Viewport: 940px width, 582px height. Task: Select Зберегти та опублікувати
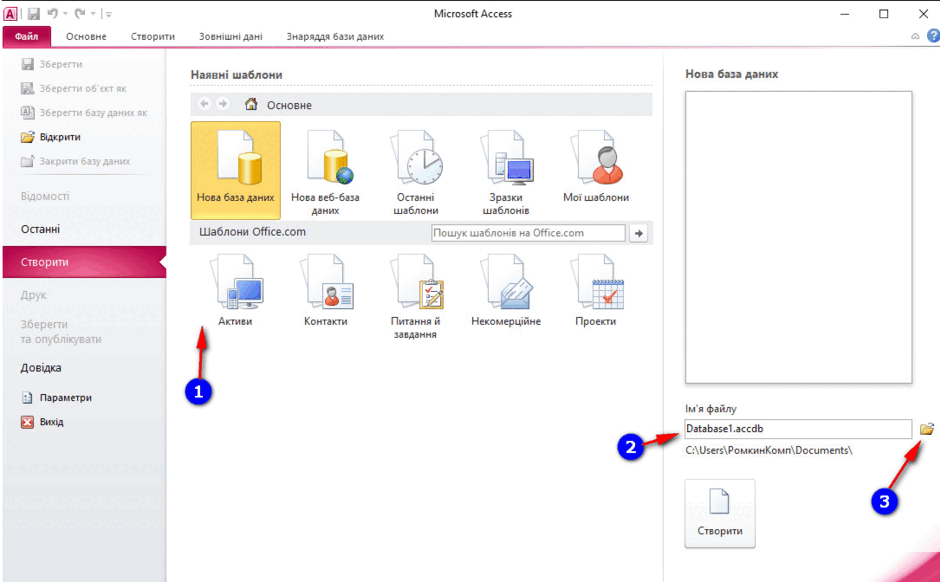(x=61, y=331)
